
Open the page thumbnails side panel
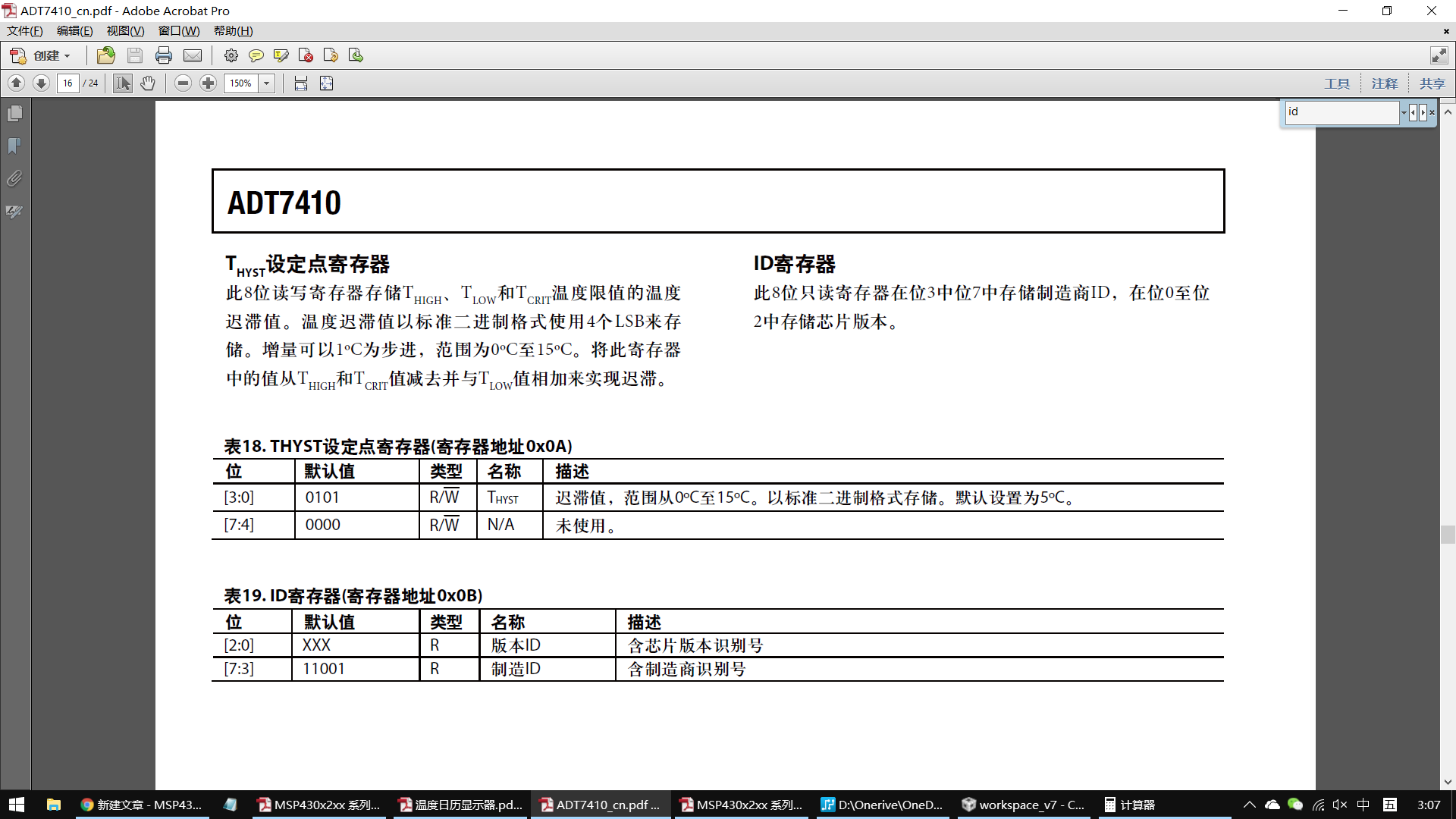point(14,114)
